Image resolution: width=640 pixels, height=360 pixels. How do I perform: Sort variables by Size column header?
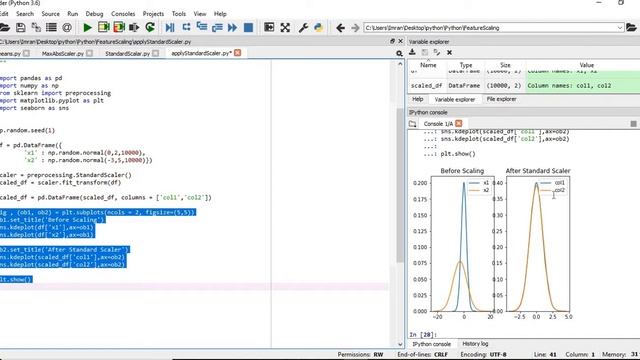505,65
